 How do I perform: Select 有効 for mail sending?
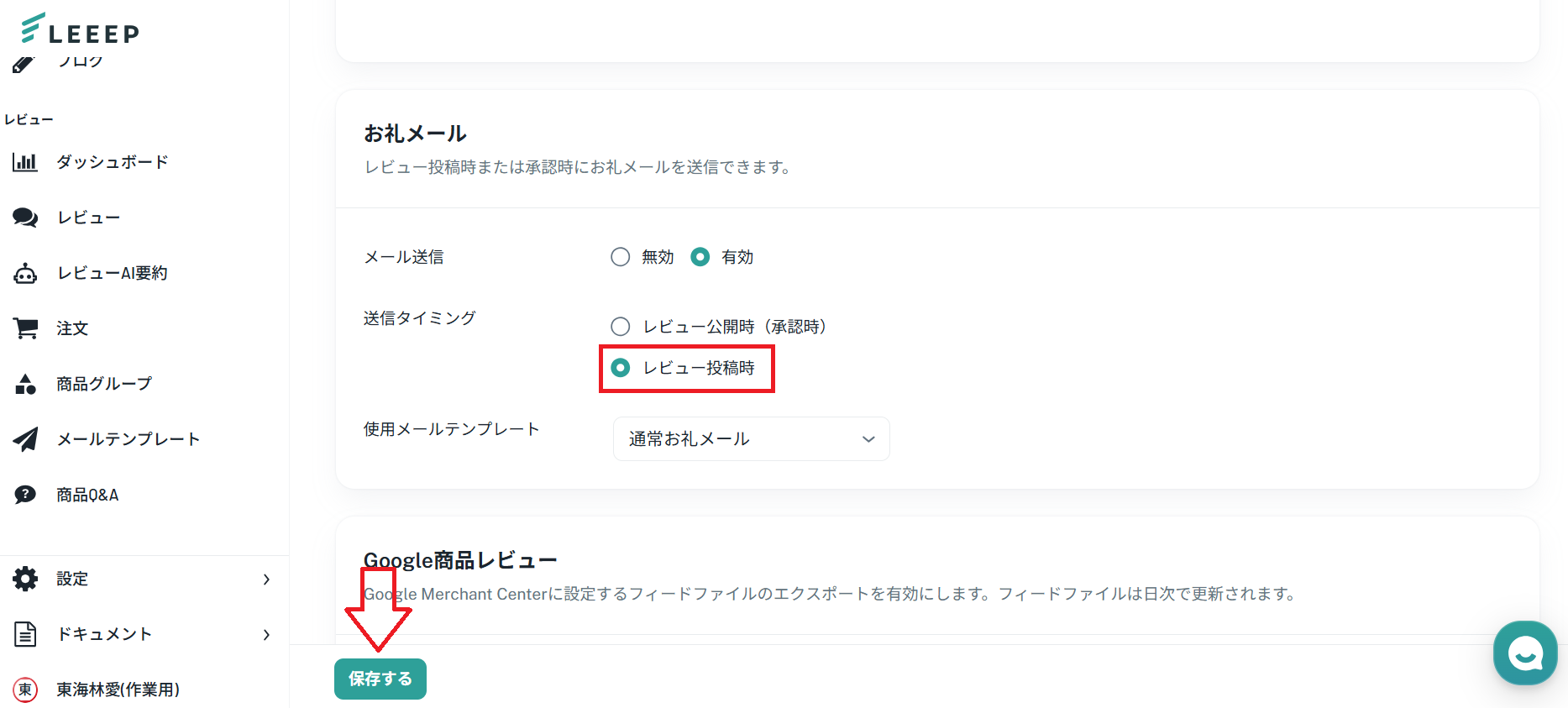(x=700, y=257)
